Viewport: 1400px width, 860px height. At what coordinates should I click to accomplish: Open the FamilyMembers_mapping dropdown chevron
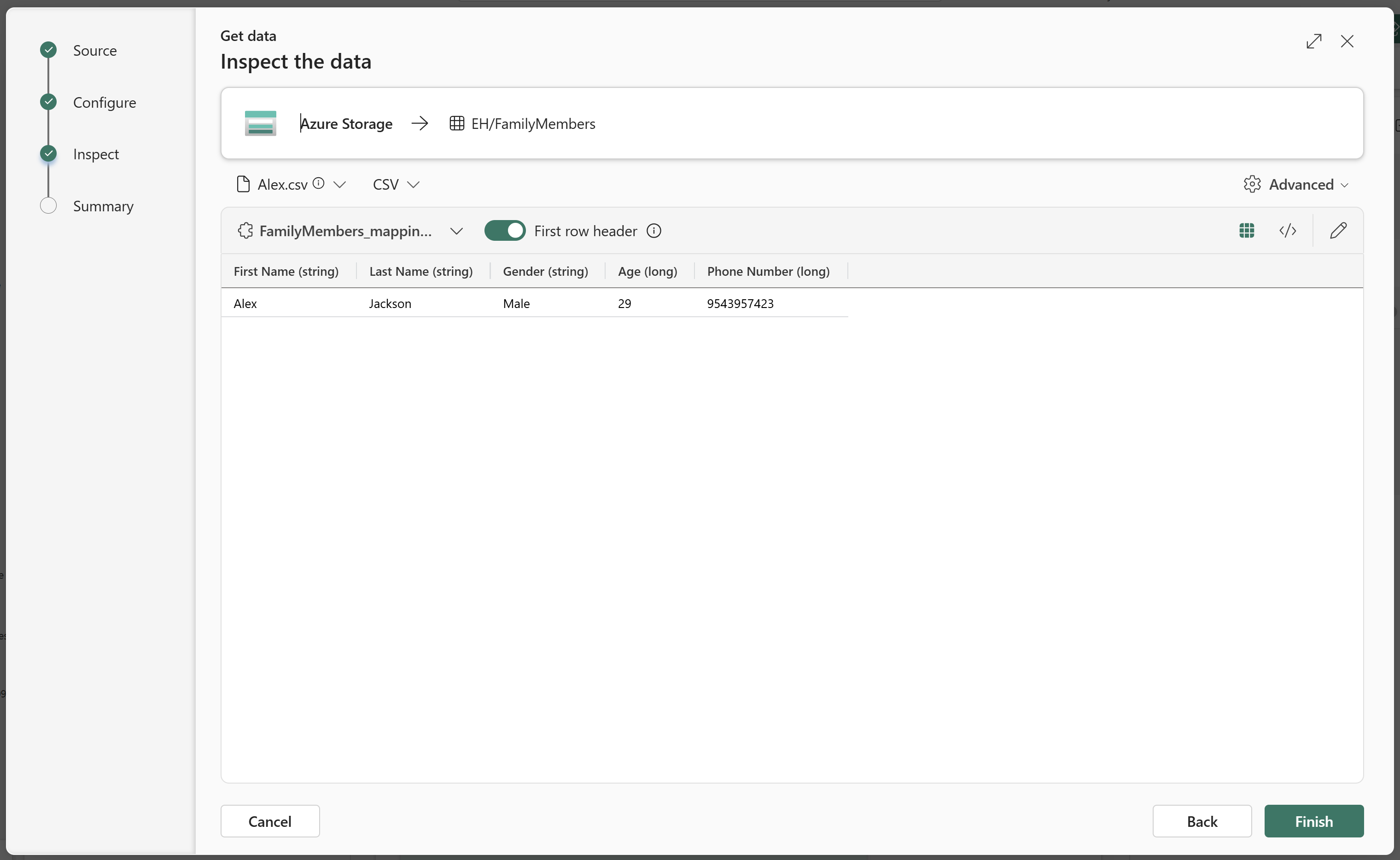456,230
